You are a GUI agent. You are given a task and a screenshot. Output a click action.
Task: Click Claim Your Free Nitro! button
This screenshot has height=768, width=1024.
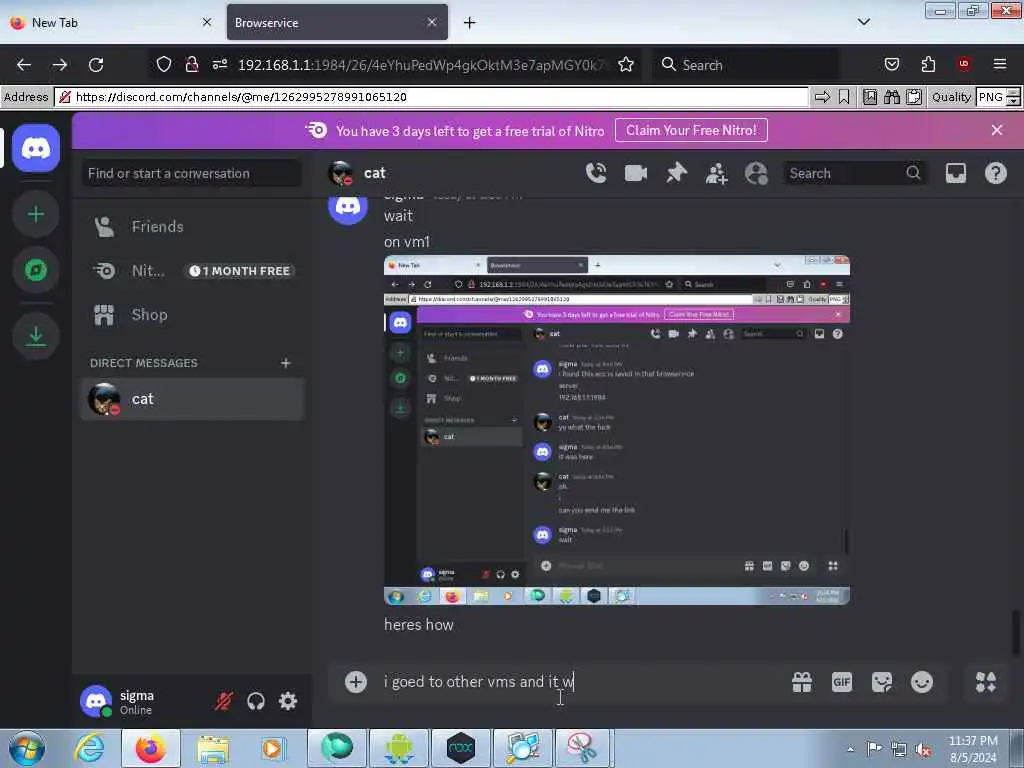(x=691, y=130)
